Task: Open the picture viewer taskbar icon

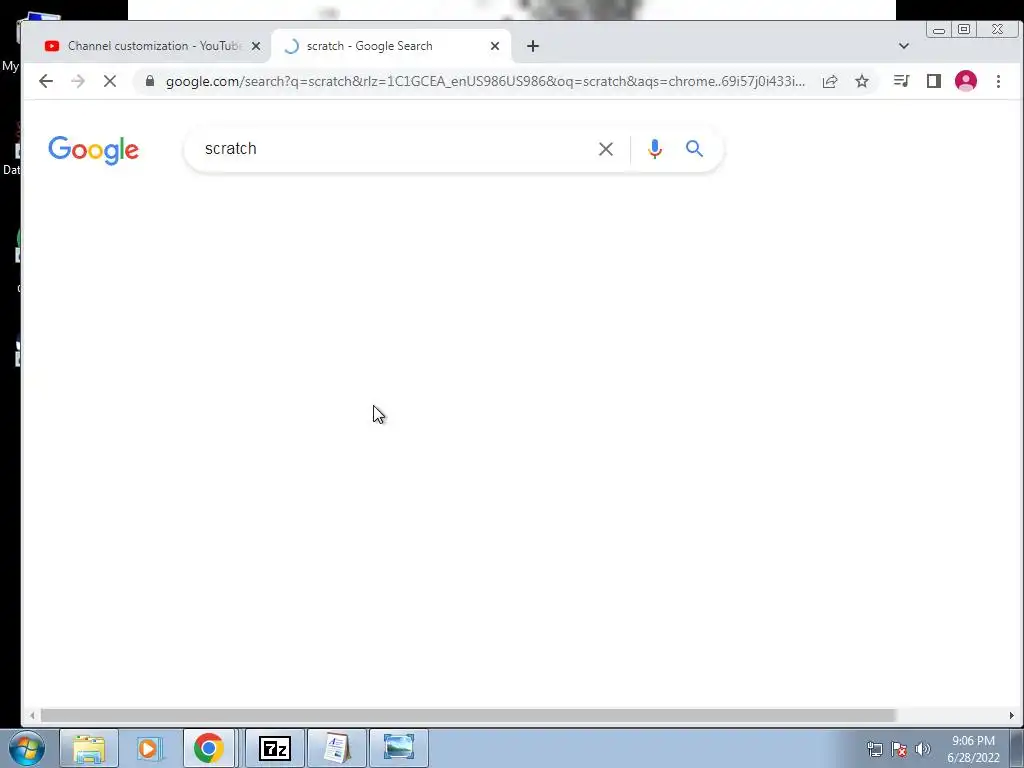Action: (x=399, y=748)
